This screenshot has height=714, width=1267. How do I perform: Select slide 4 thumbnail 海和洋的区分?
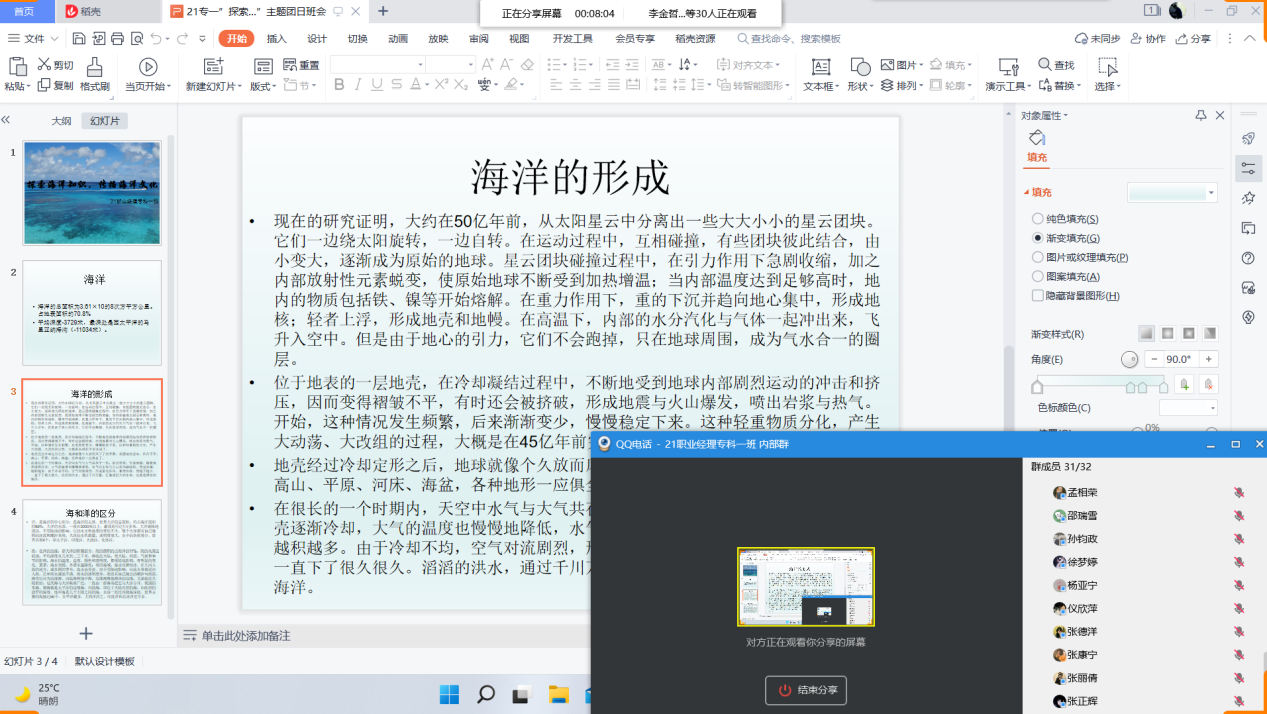point(92,551)
